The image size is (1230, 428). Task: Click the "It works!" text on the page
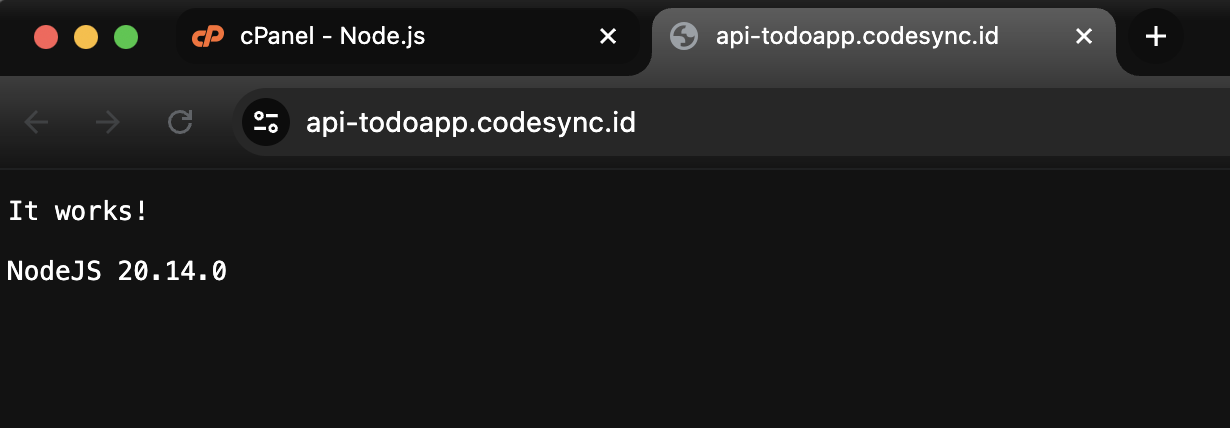click(x=78, y=211)
